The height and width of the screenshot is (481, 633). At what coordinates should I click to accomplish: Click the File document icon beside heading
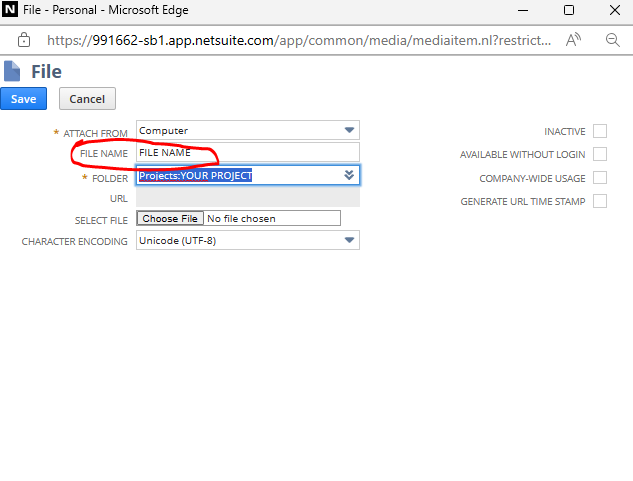(12, 72)
